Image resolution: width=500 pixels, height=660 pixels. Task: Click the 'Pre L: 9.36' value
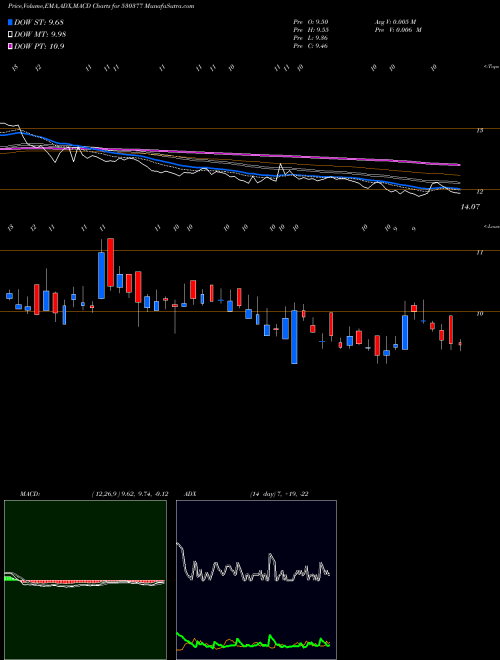point(311,38)
